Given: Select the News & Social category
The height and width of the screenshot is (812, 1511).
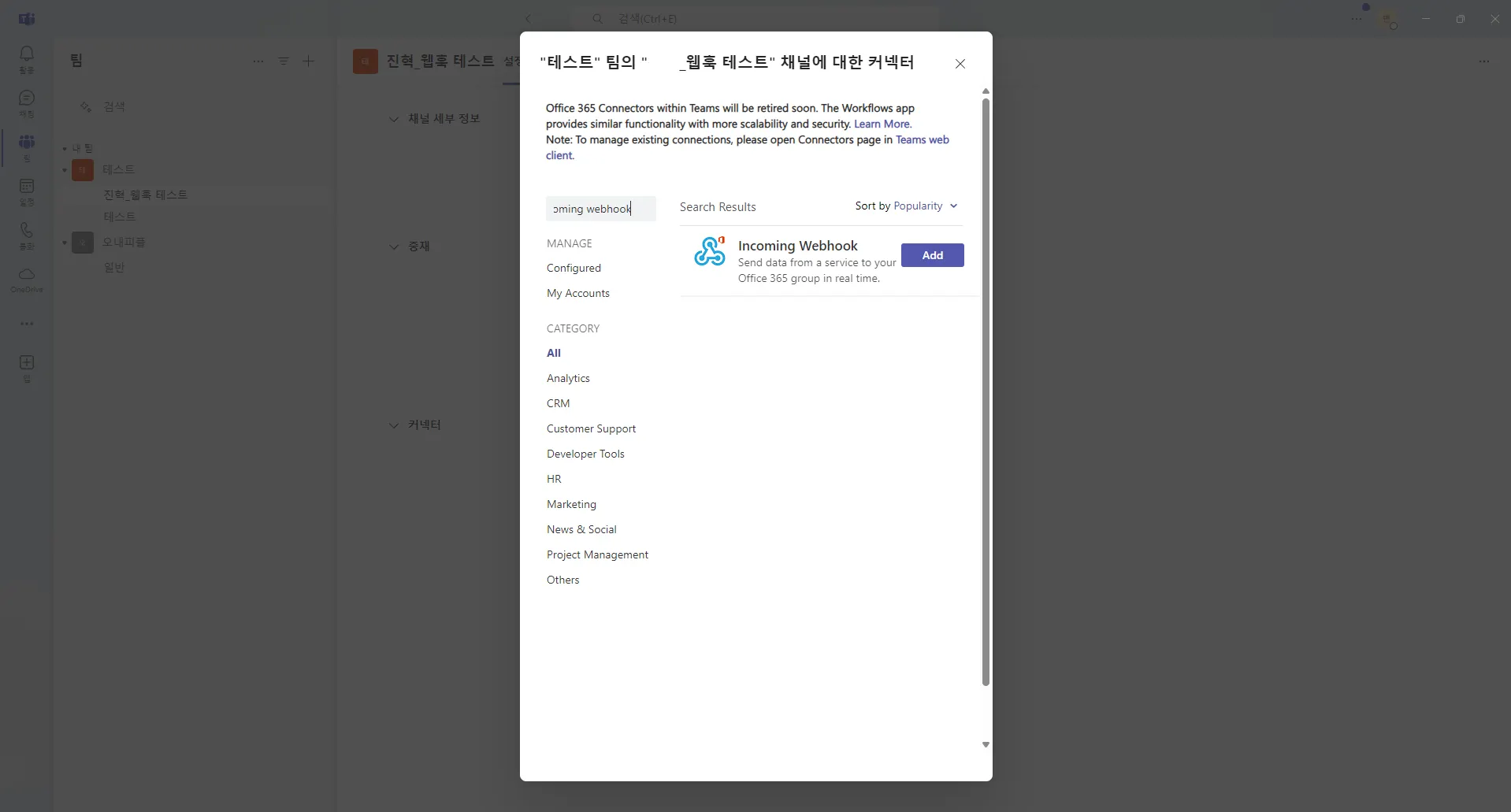Looking at the screenshot, I should click(581, 530).
